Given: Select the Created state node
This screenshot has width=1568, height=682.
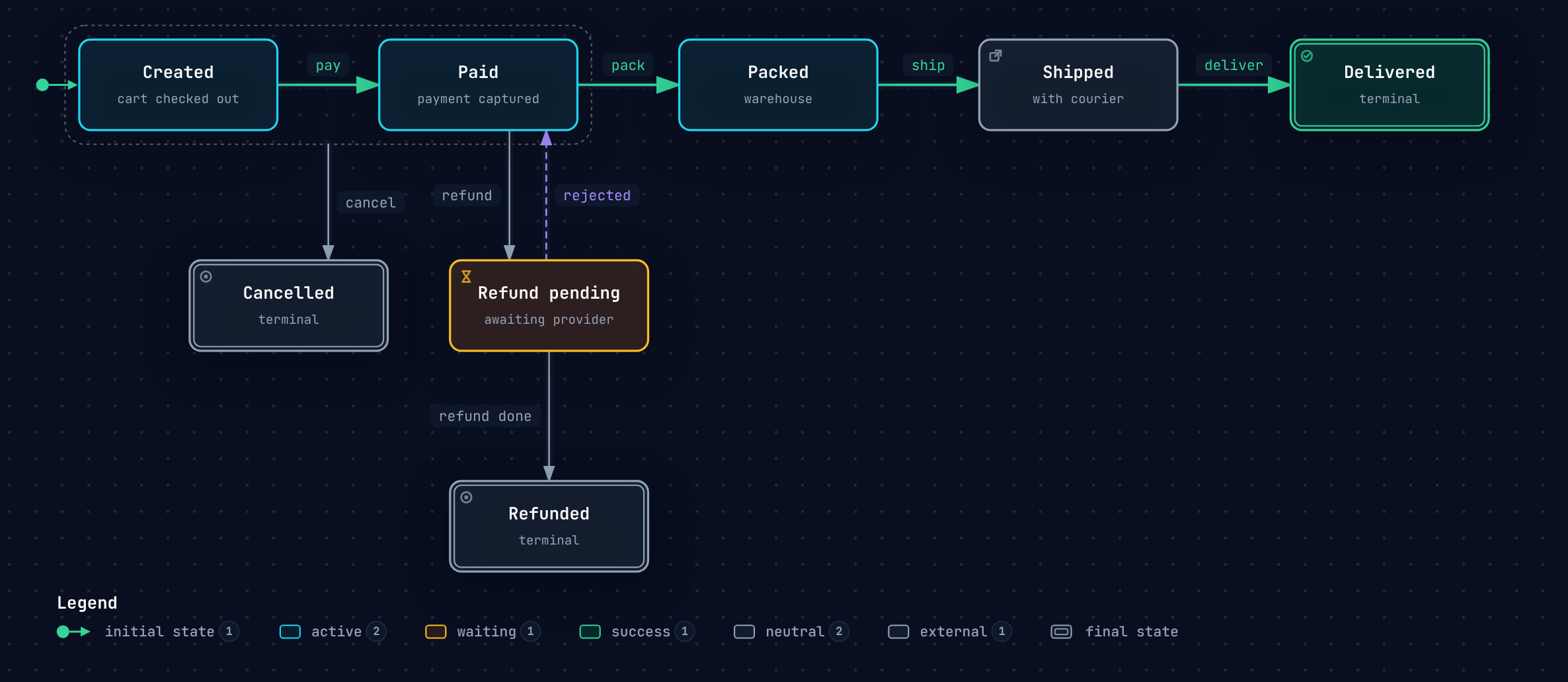Looking at the screenshot, I should [x=178, y=85].
